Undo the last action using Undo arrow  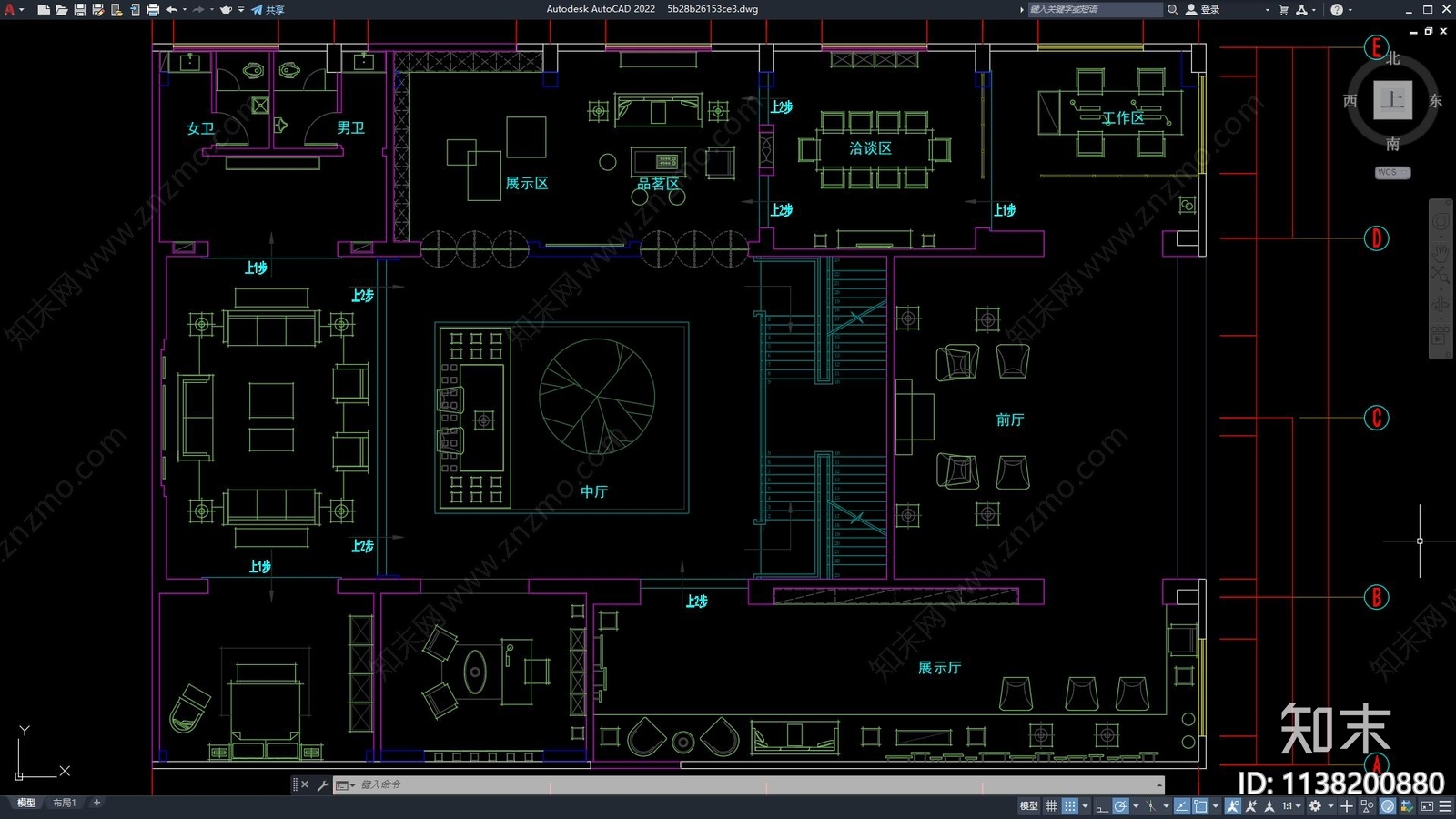171,10
